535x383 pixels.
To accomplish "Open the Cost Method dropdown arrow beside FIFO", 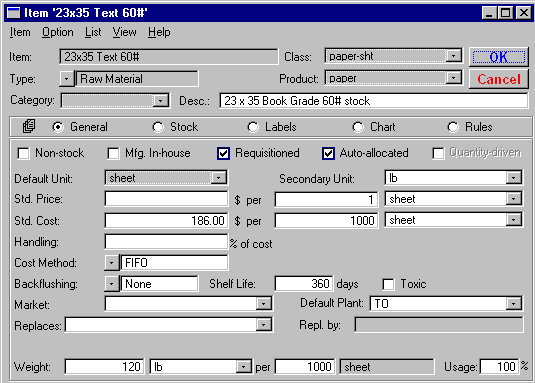I will [x=112, y=263].
